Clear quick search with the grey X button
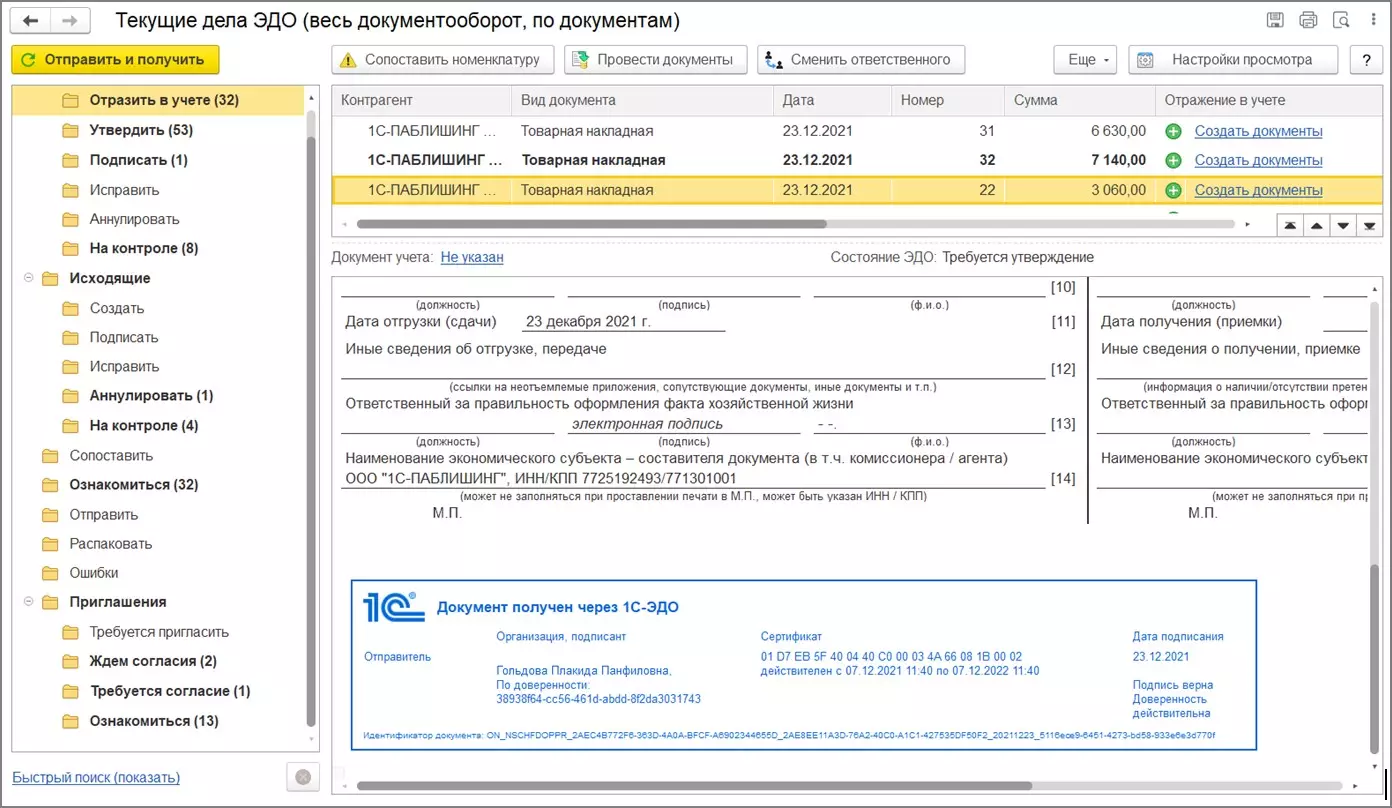 pyautogui.click(x=303, y=777)
